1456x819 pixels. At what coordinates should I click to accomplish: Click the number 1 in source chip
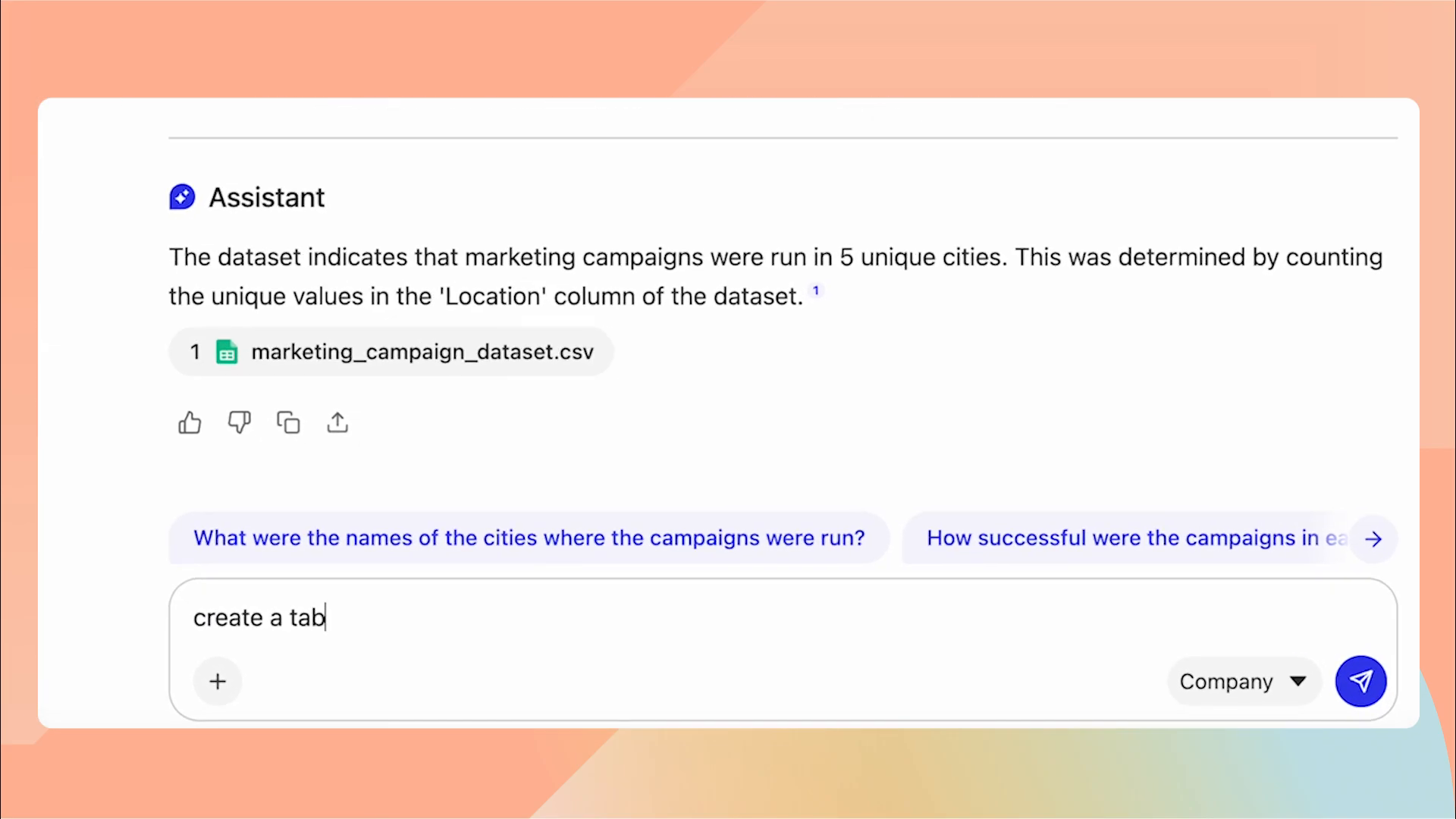195,352
